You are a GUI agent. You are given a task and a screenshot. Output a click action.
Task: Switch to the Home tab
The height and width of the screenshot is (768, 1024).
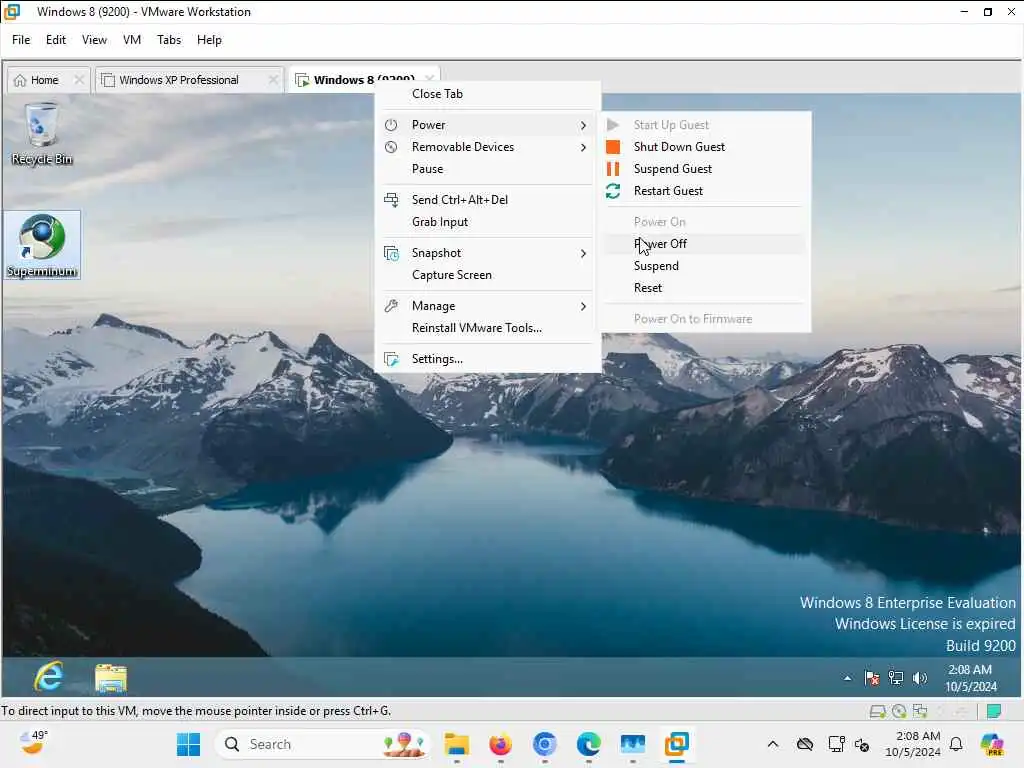(44, 80)
